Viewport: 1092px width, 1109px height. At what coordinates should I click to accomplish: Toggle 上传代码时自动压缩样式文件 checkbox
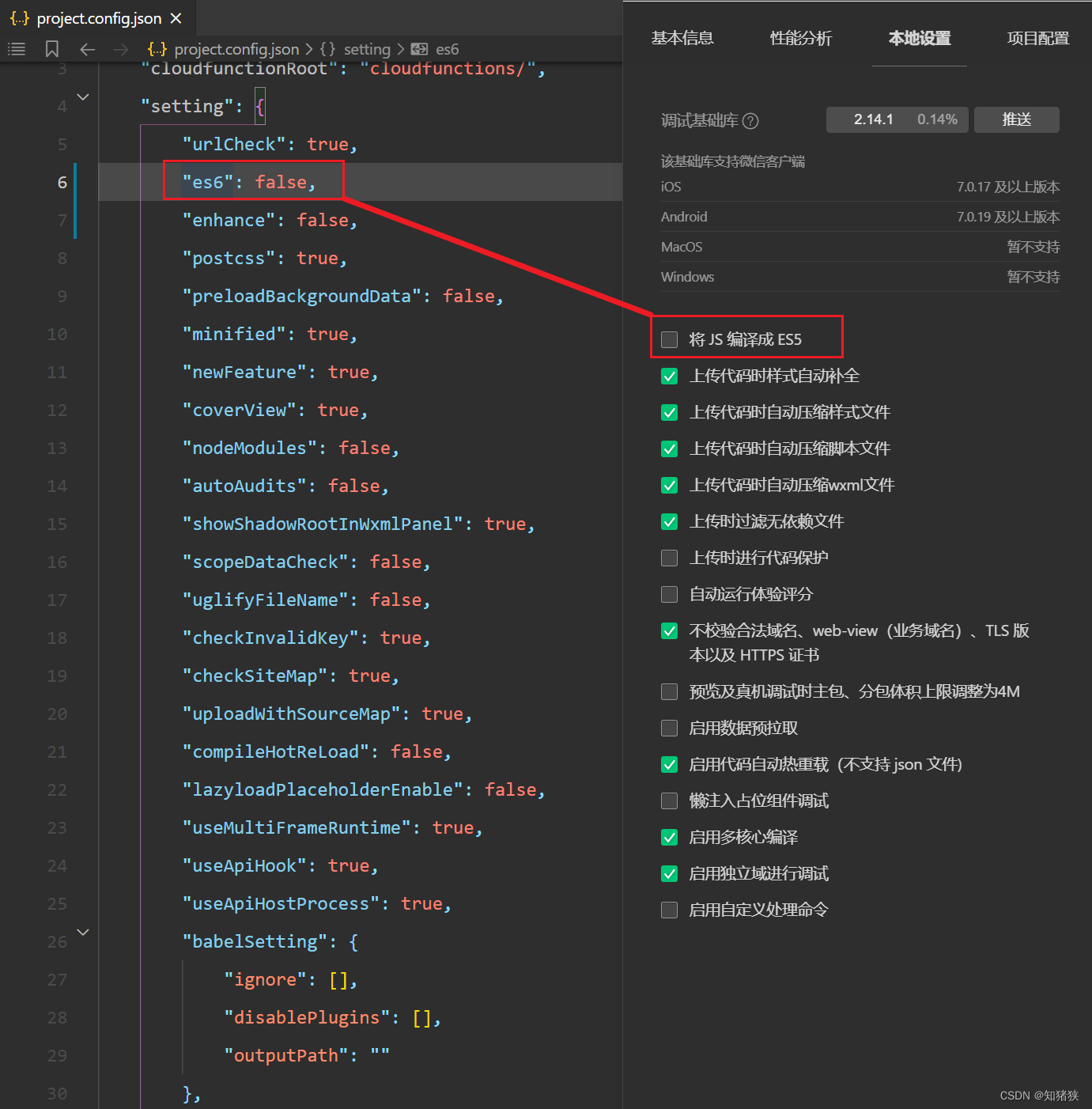(x=670, y=412)
